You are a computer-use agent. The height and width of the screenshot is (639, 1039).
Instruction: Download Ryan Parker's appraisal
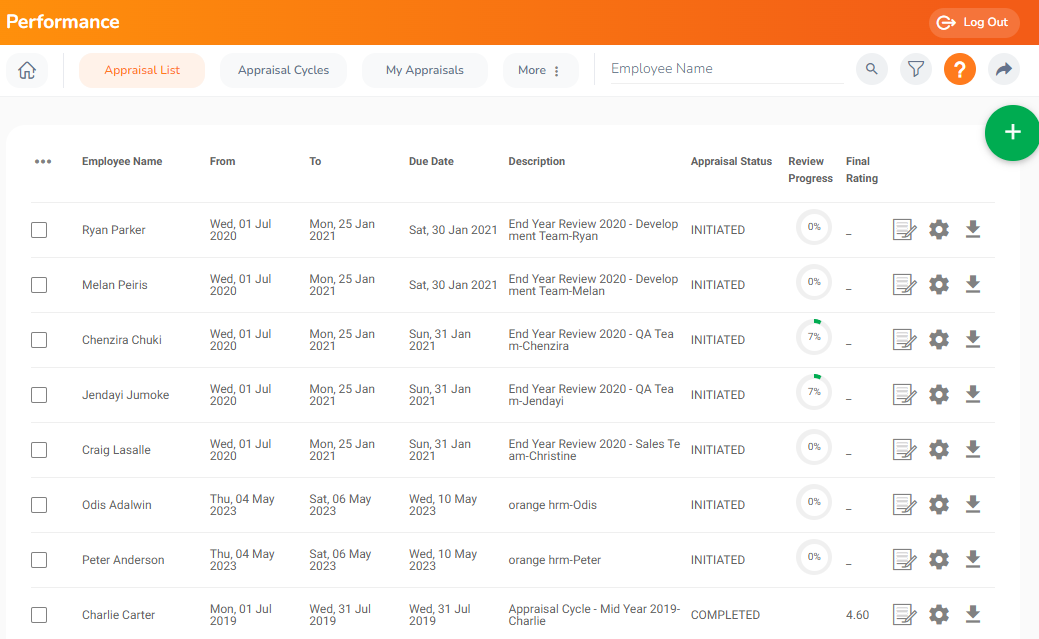tap(973, 230)
